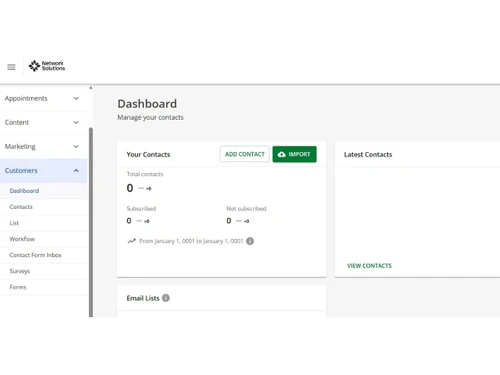Screen dimensions: 500x375
Task: Click the trend line chart icon
Action: [x=131, y=241]
